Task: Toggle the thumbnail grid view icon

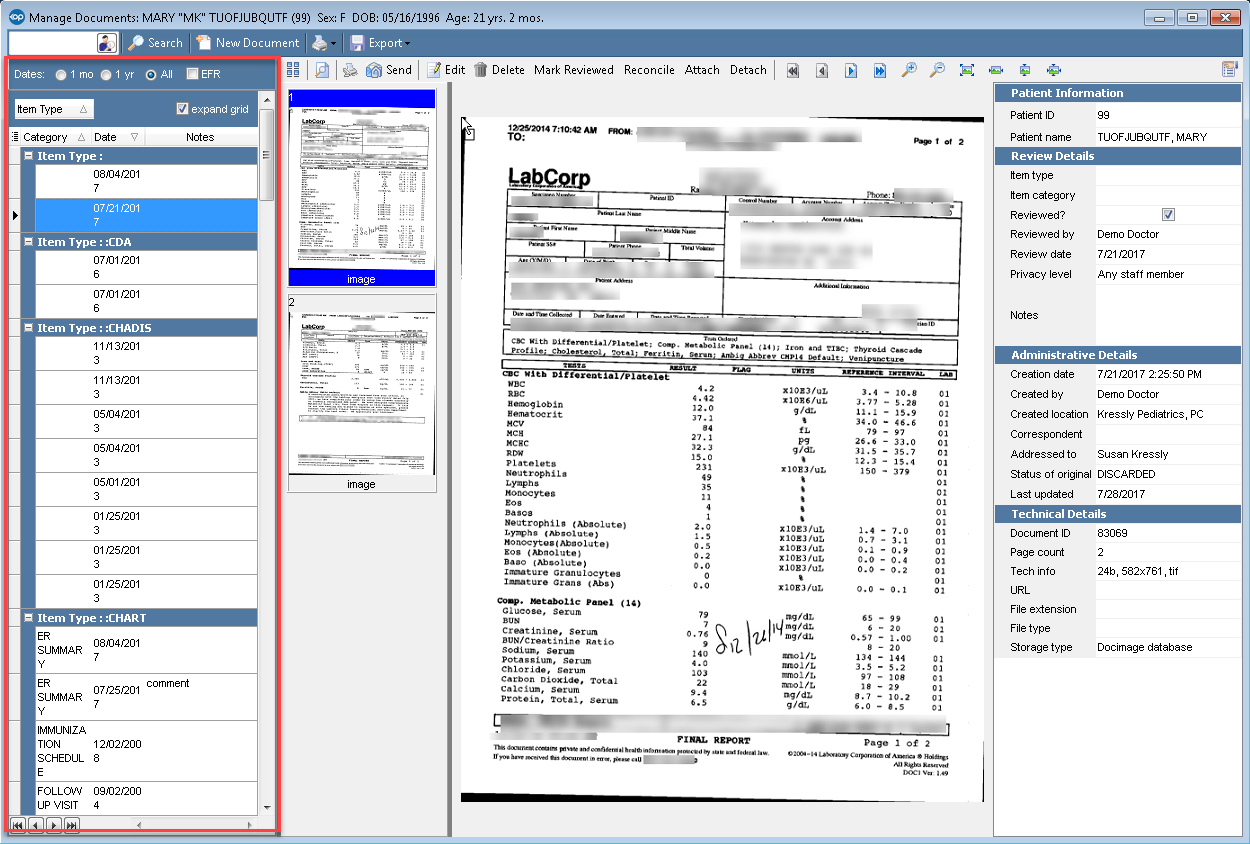Action: click(293, 70)
